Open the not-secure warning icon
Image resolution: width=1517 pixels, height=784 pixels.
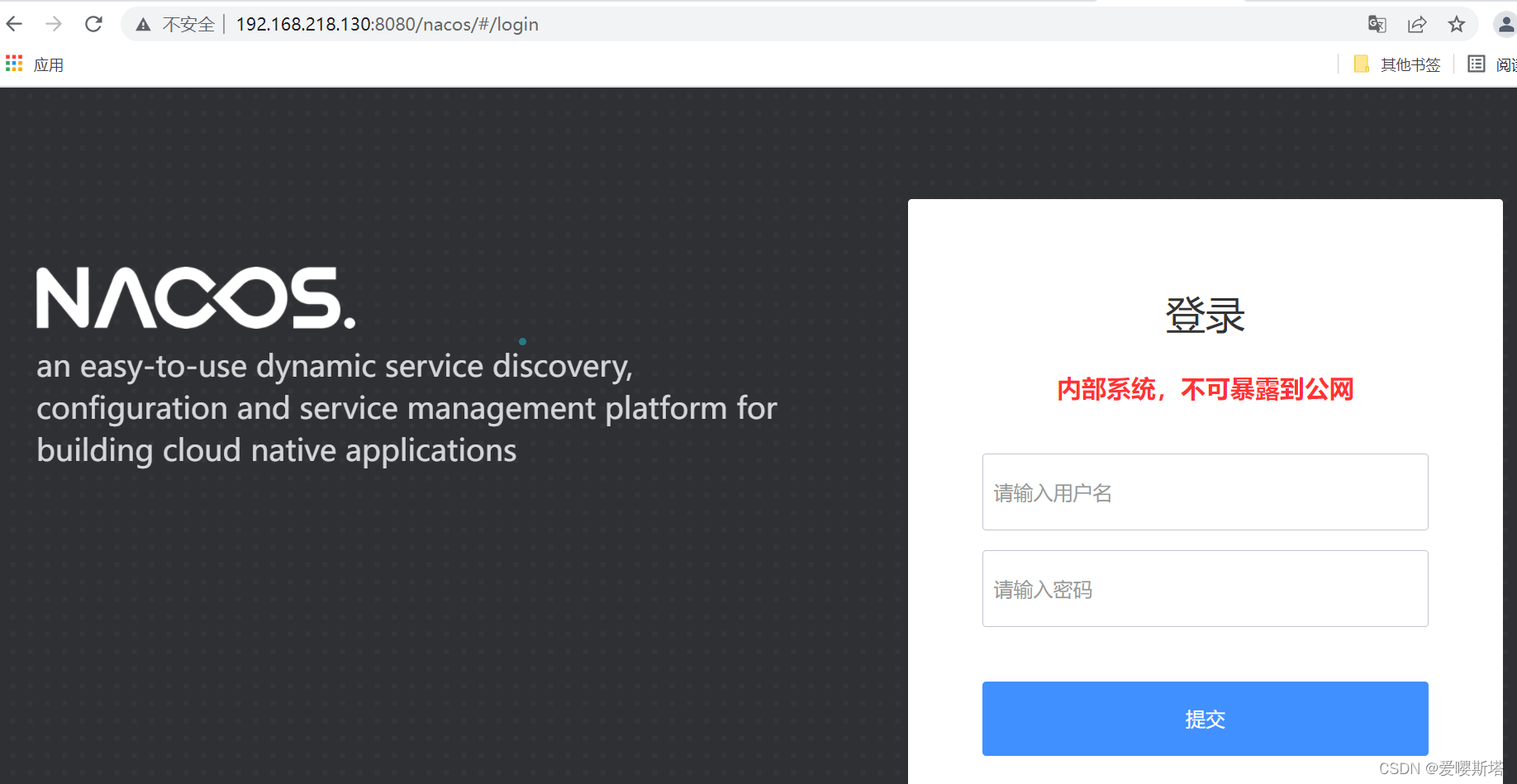pos(143,25)
